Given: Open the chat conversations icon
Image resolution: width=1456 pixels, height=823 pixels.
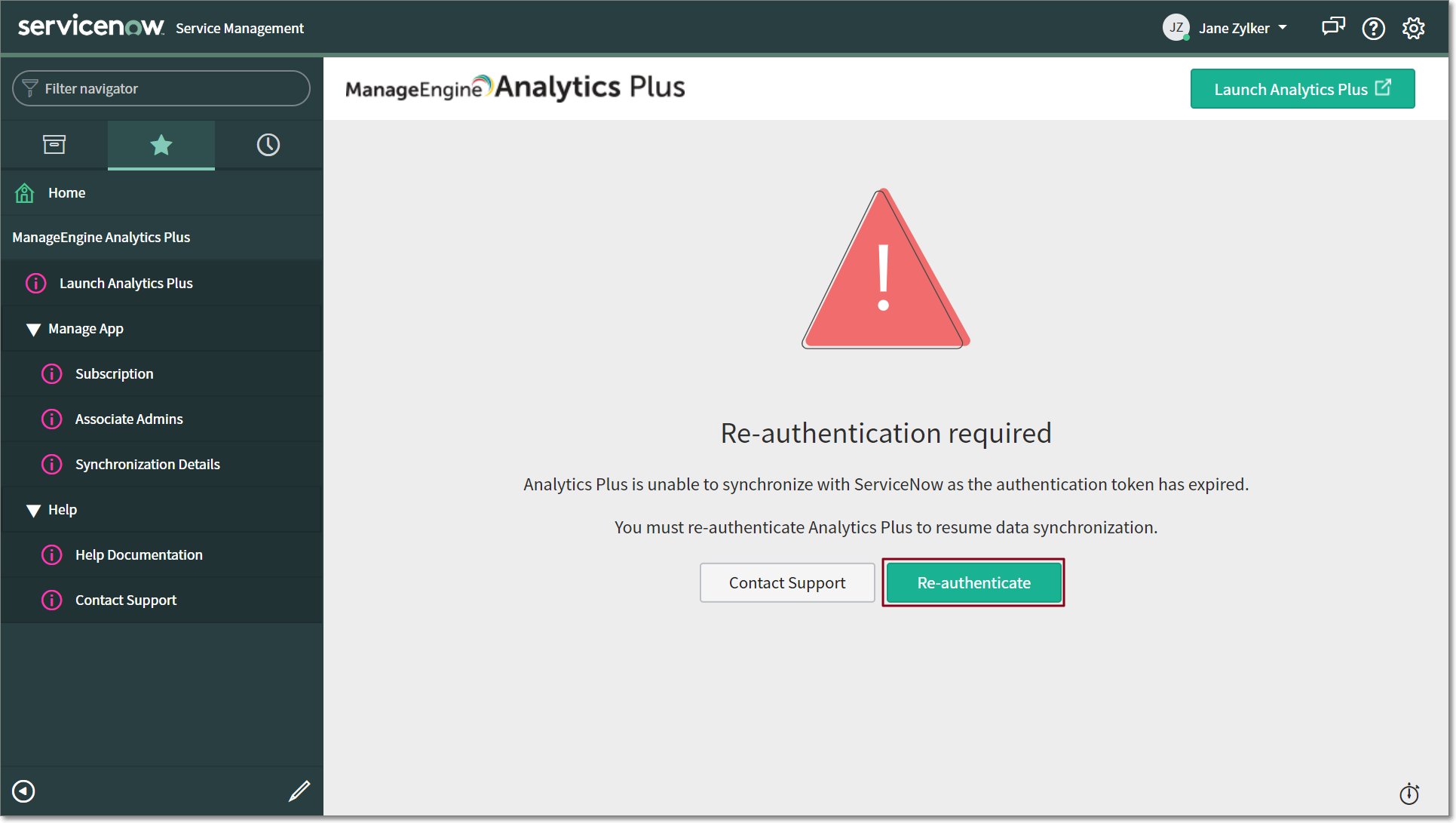Looking at the screenshot, I should [x=1332, y=28].
